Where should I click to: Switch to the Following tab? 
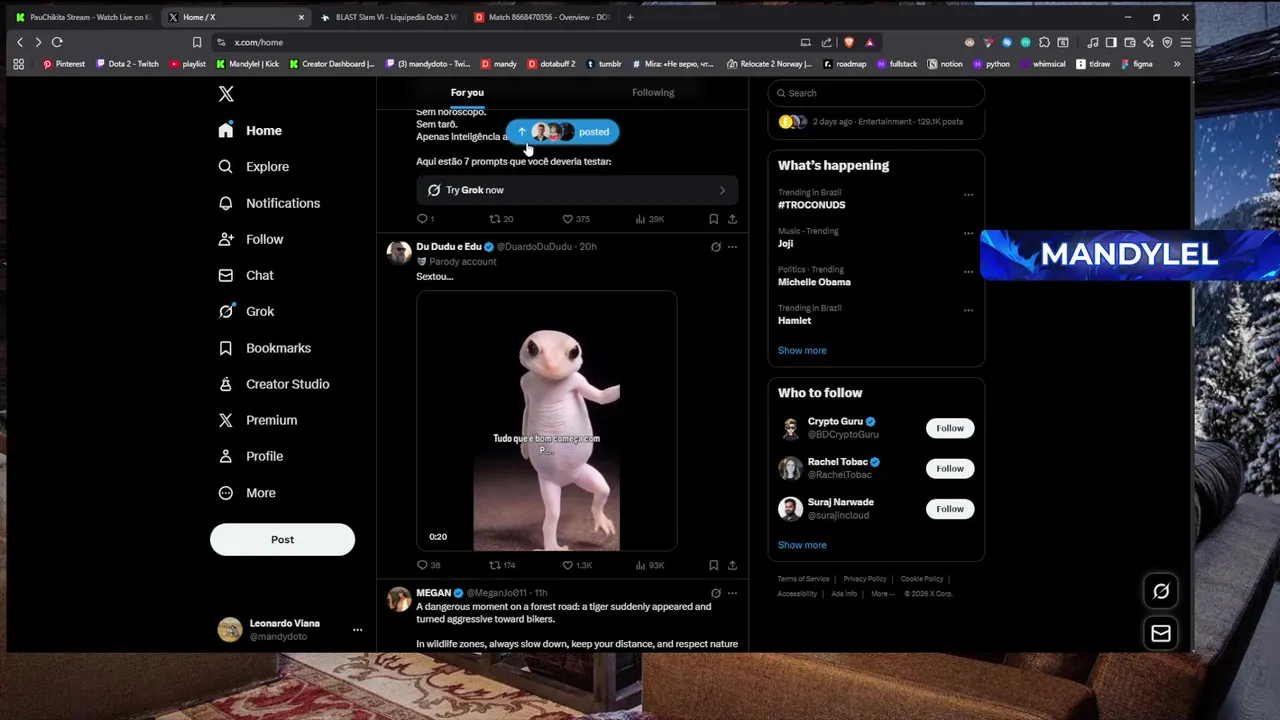coord(653,93)
